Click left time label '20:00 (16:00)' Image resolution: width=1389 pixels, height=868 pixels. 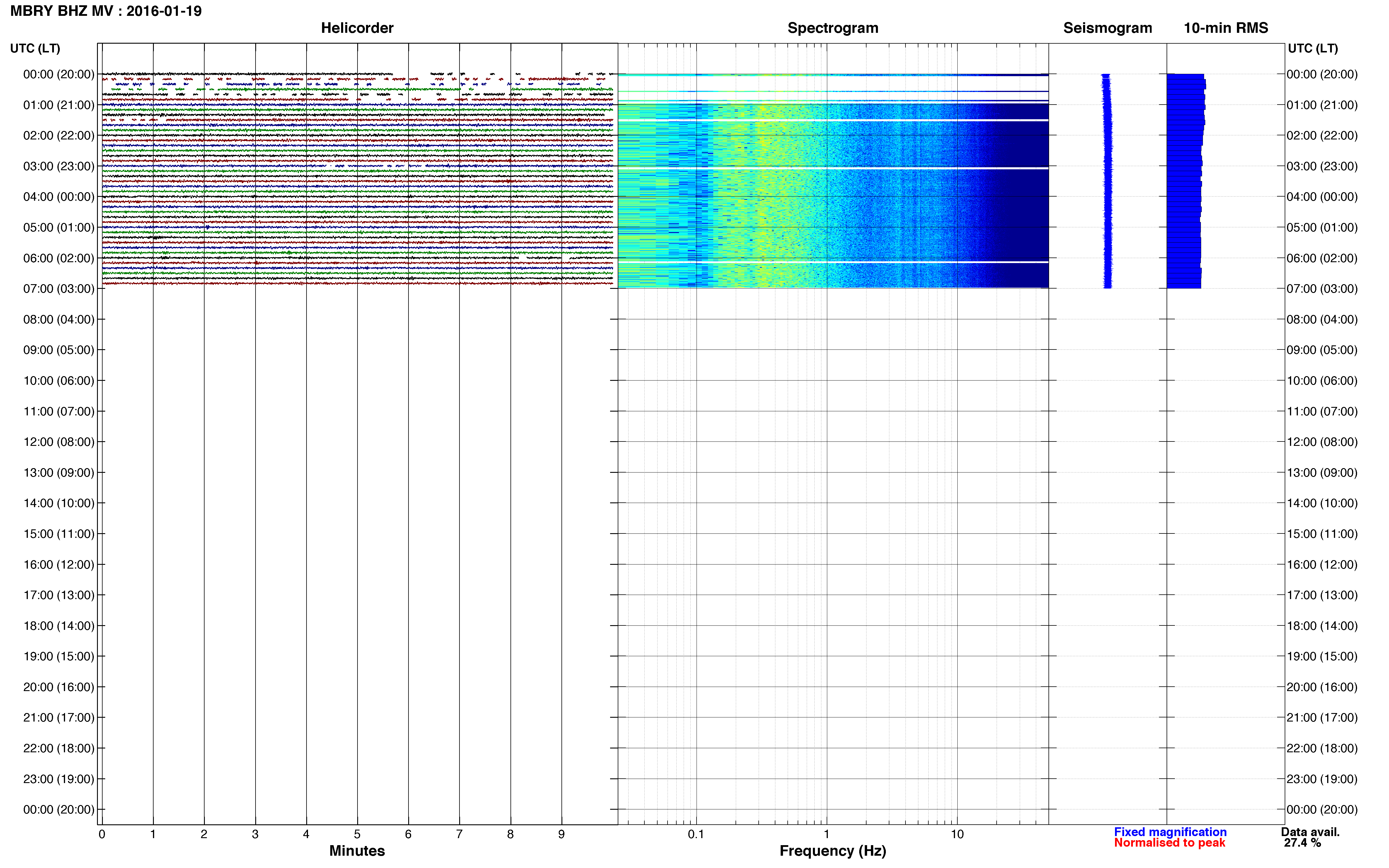59,687
